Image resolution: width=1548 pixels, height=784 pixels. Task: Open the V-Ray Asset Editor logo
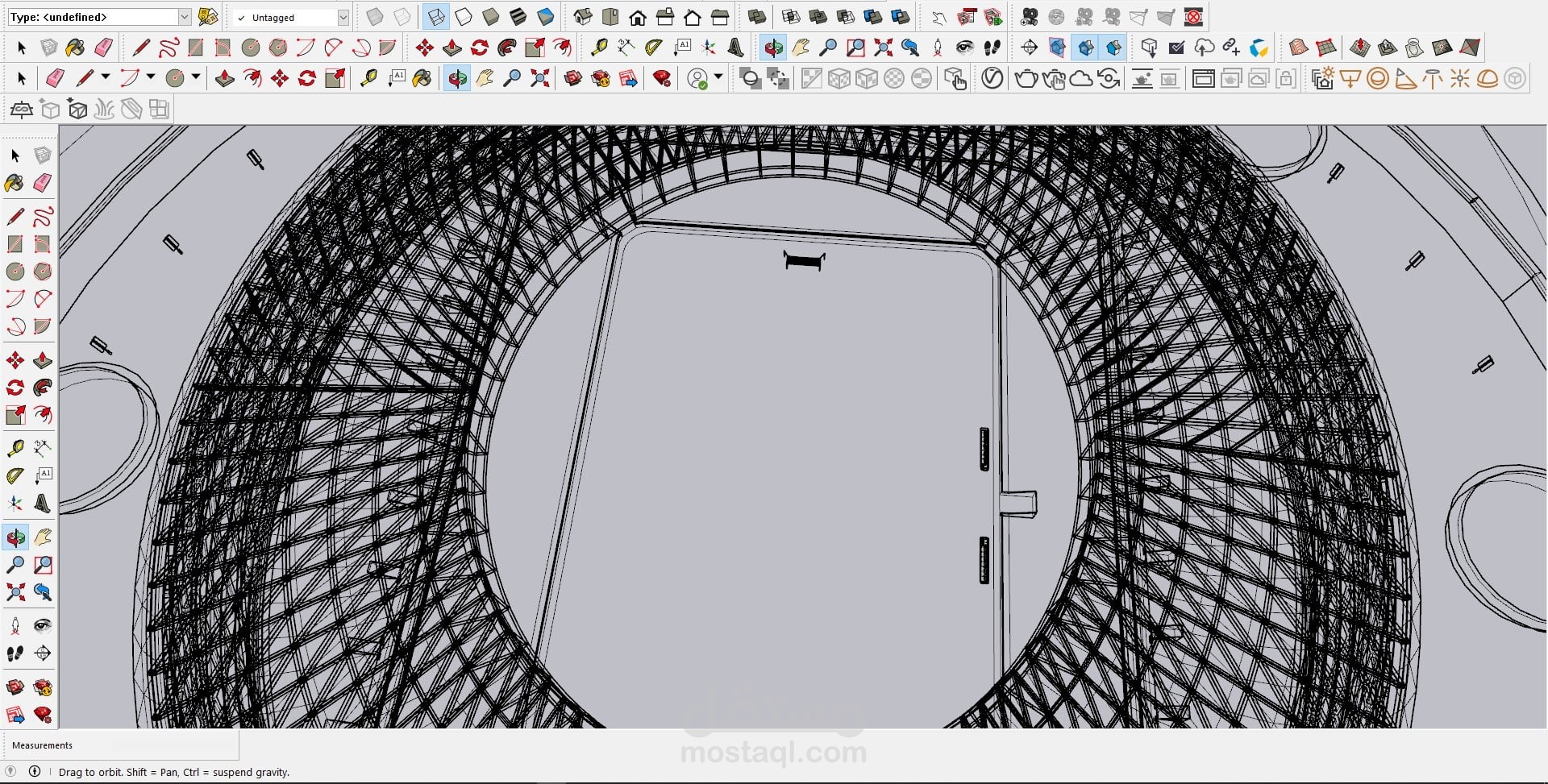[992, 78]
